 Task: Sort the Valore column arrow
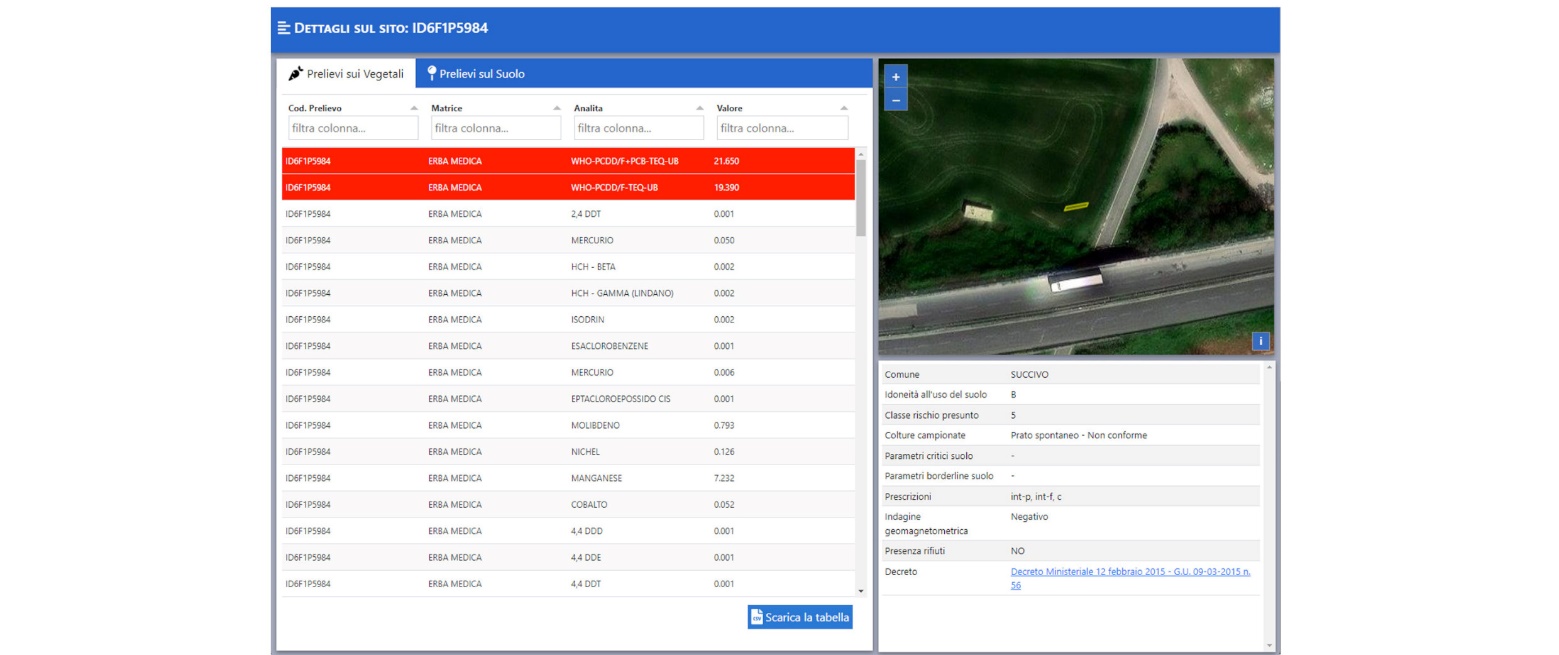pyautogui.click(x=843, y=108)
